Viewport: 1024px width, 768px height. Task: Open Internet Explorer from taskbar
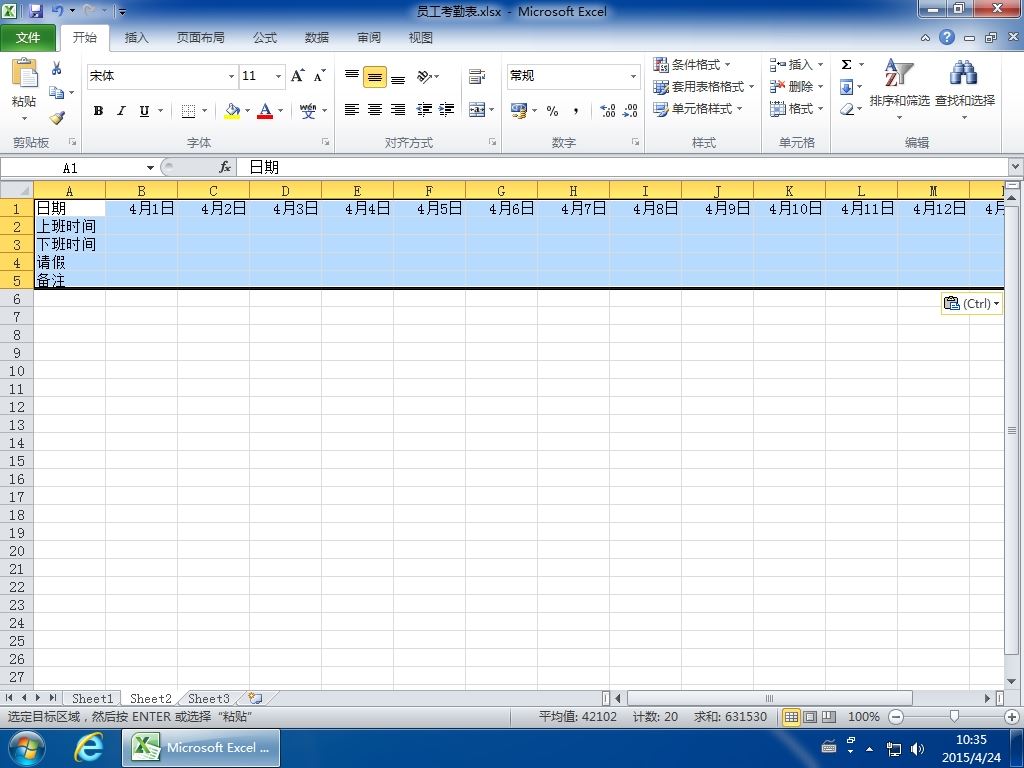pos(88,748)
